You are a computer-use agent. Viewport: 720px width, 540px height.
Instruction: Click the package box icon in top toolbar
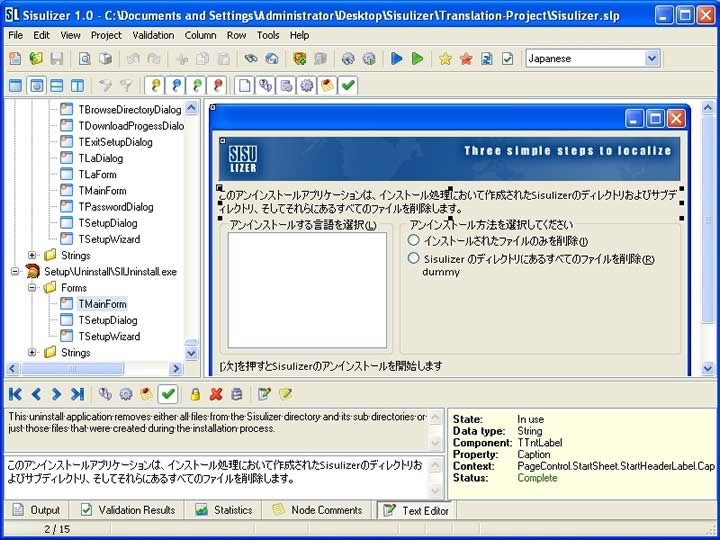(x=106, y=58)
